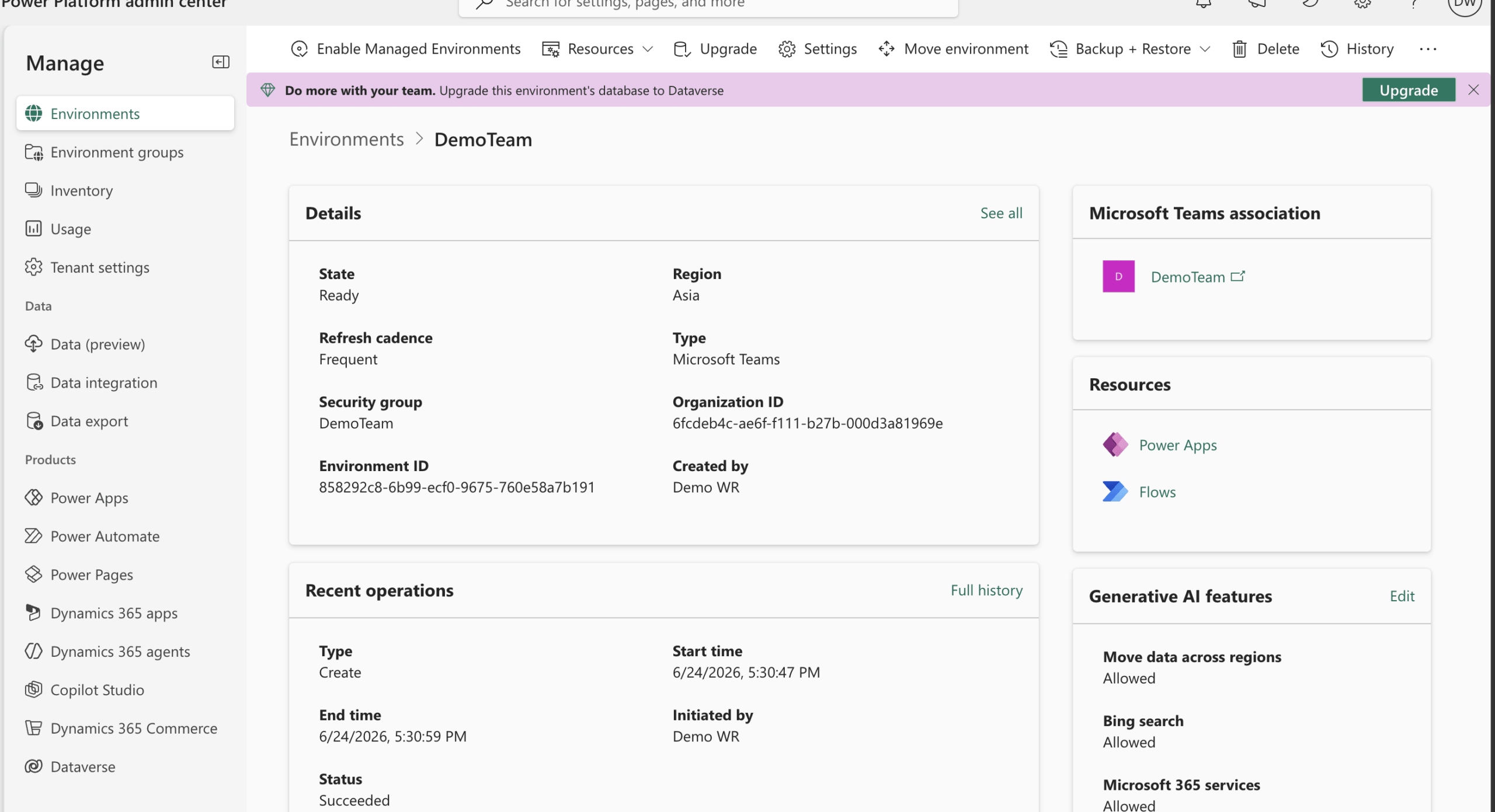Click the End time 6/24/2026, 5:30:59 PM
The width and height of the screenshot is (1495, 812).
point(392,736)
